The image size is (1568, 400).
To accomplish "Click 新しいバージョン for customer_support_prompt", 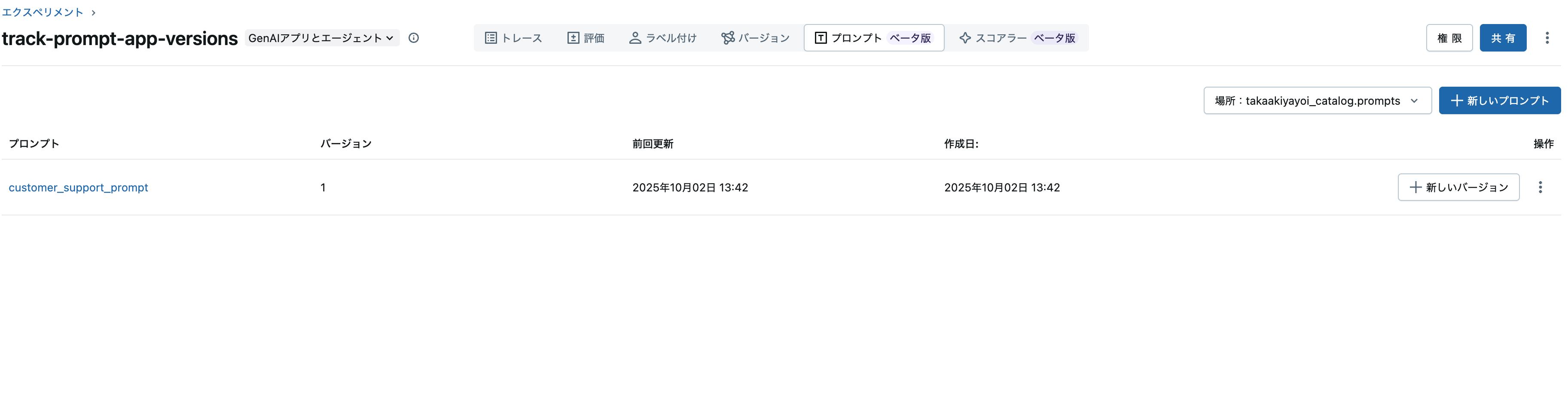I will (1458, 187).
